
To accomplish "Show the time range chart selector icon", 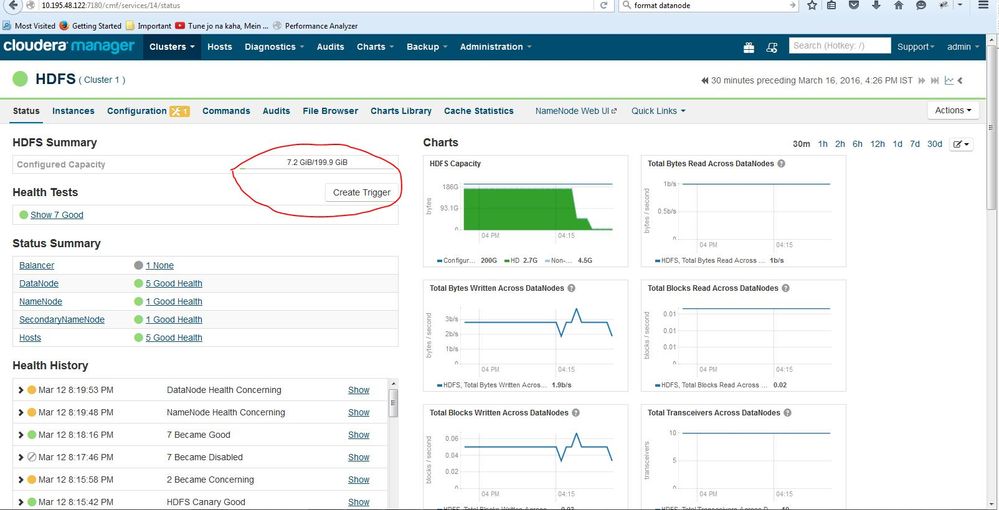I will pos(949,81).
